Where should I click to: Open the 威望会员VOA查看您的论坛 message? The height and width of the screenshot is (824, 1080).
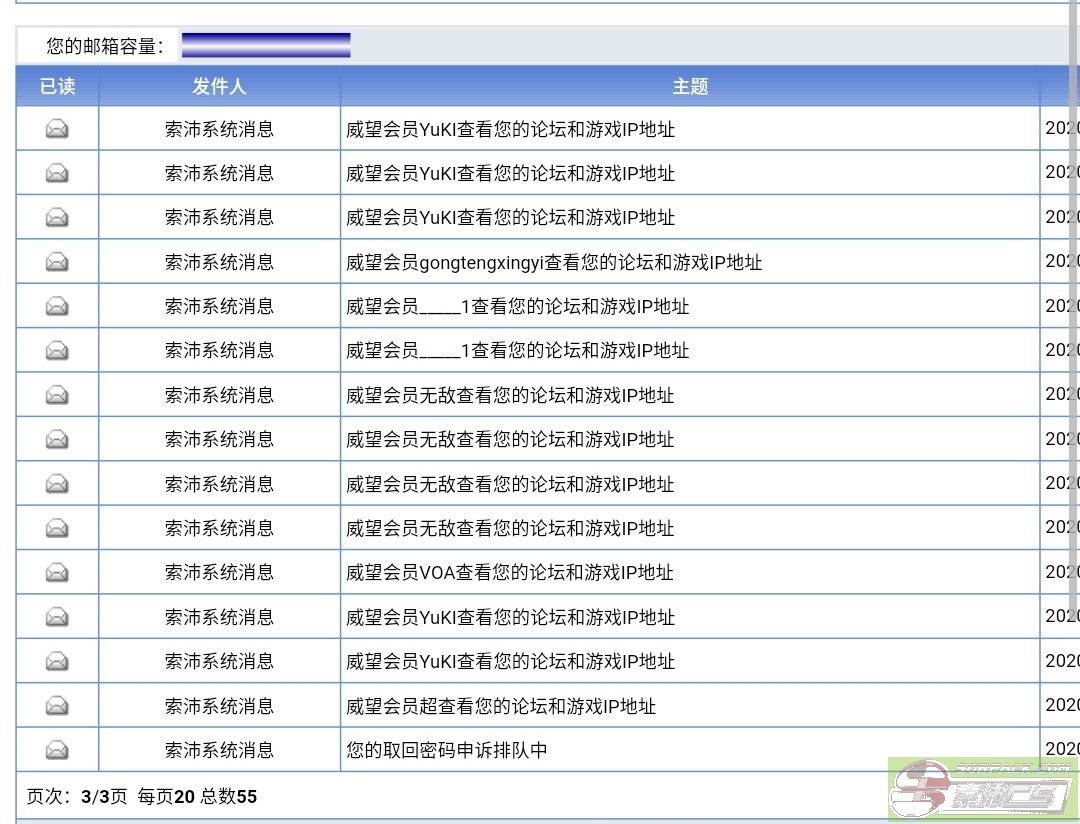[510, 573]
